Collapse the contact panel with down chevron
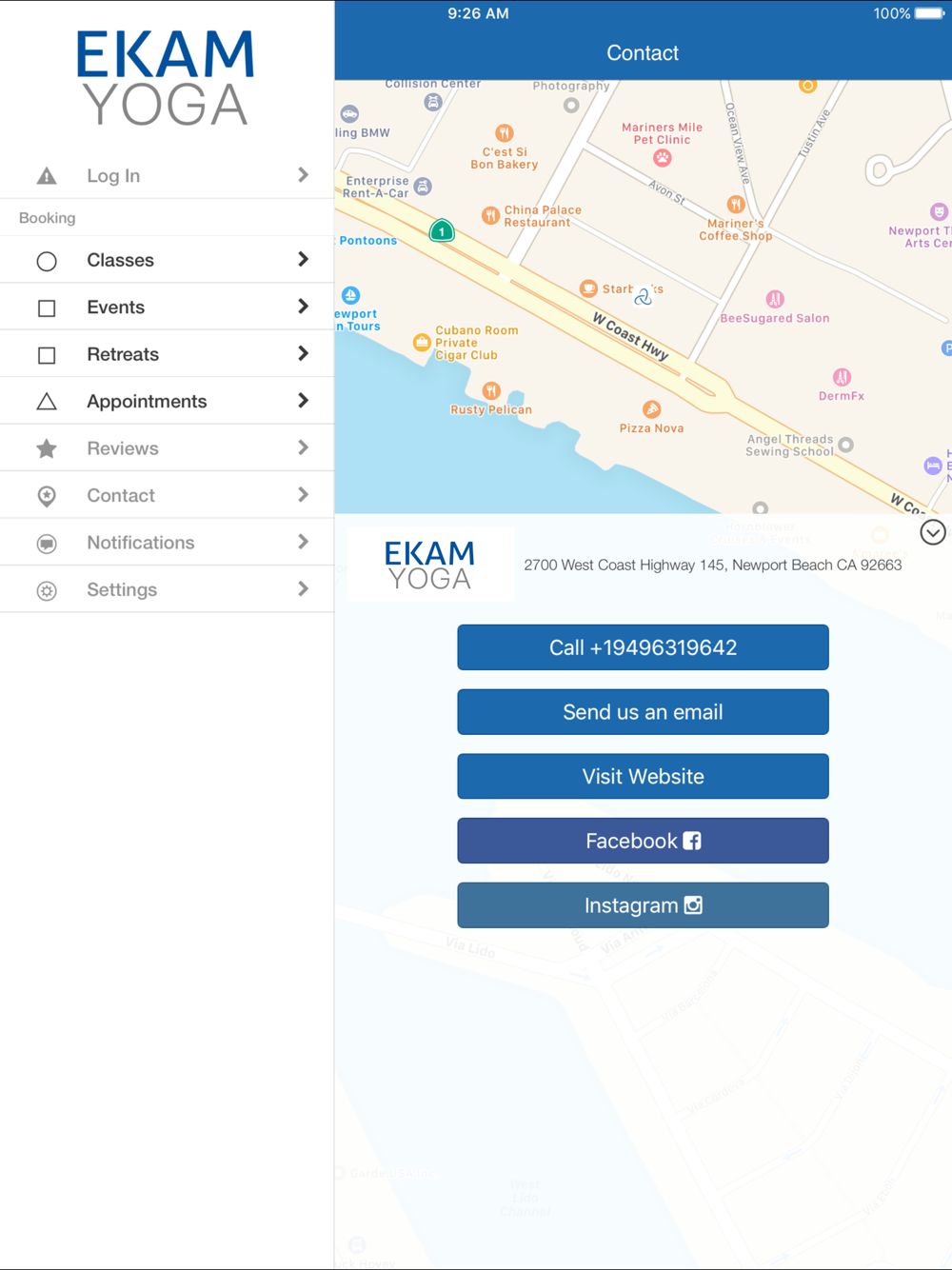Viewport: 952px width, 1270px height. click(933, 532)
